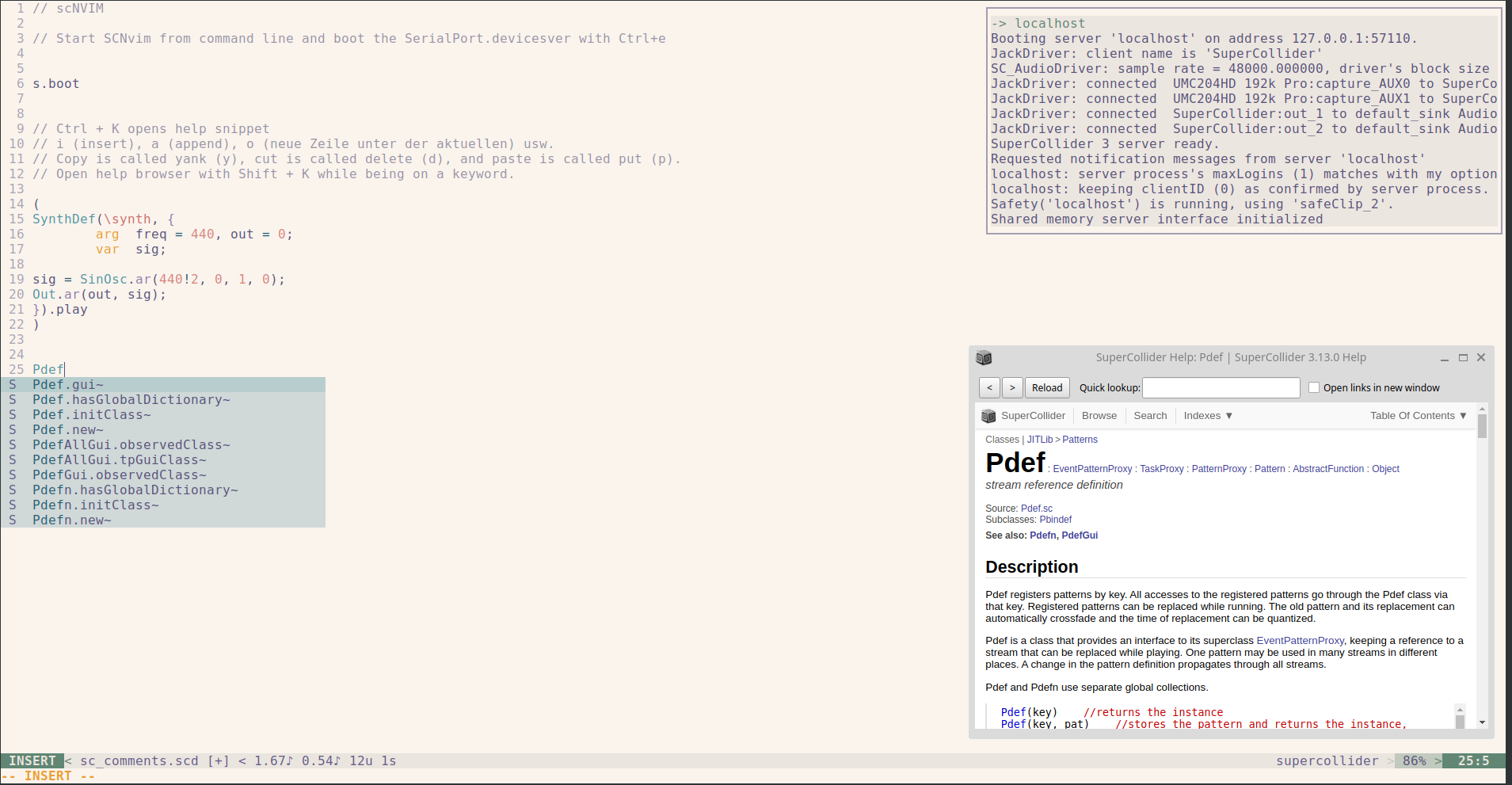Go forward in the help browser

pos(1012,387)
